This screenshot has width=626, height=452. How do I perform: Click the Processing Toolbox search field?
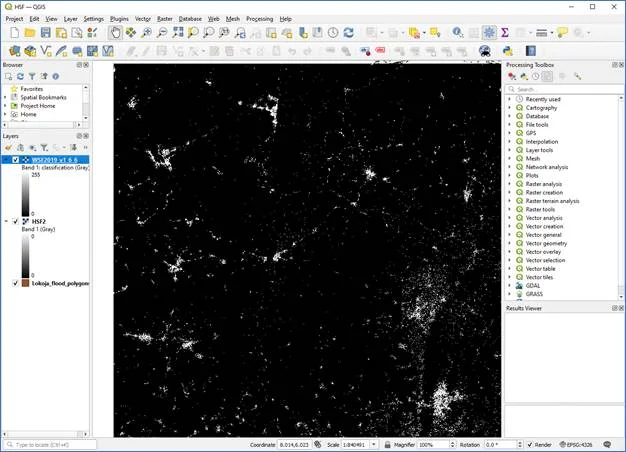click(x=560, y=89)
